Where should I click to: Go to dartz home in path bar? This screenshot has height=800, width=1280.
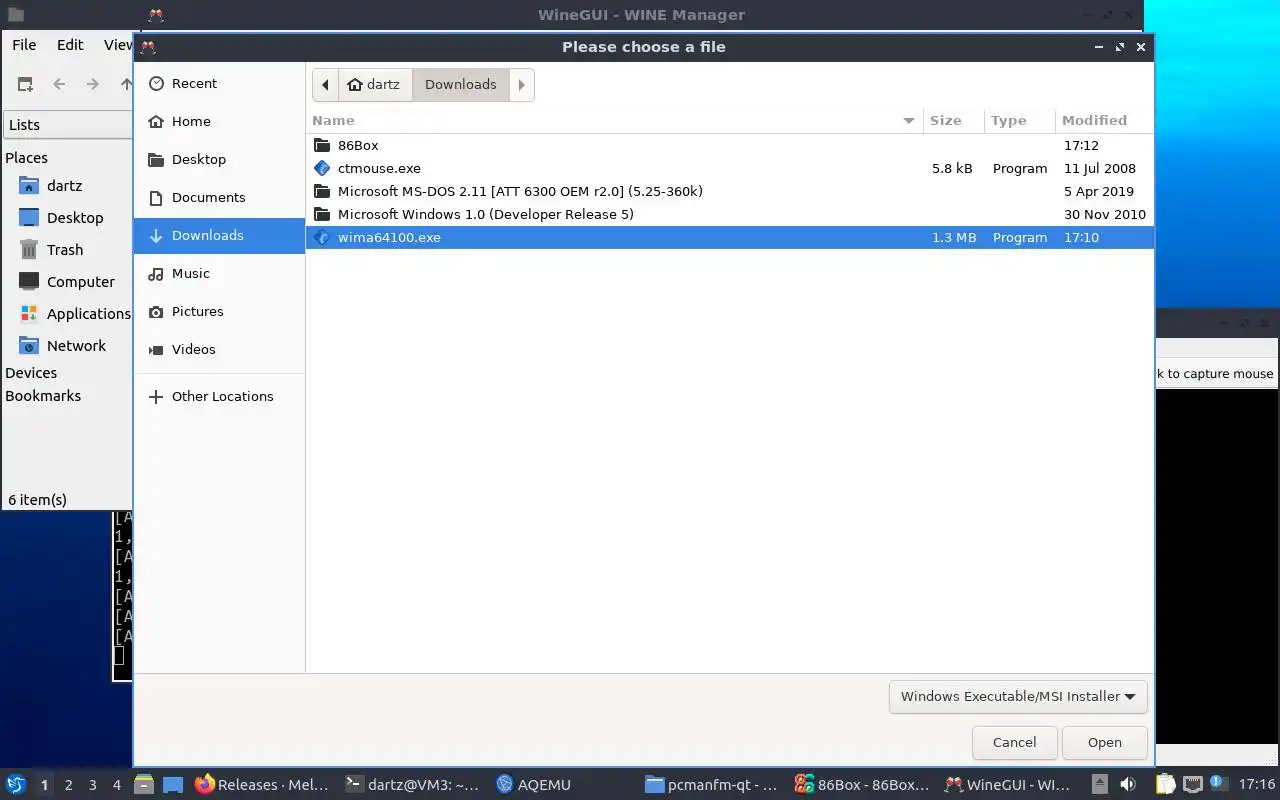(x=374, y=85)
